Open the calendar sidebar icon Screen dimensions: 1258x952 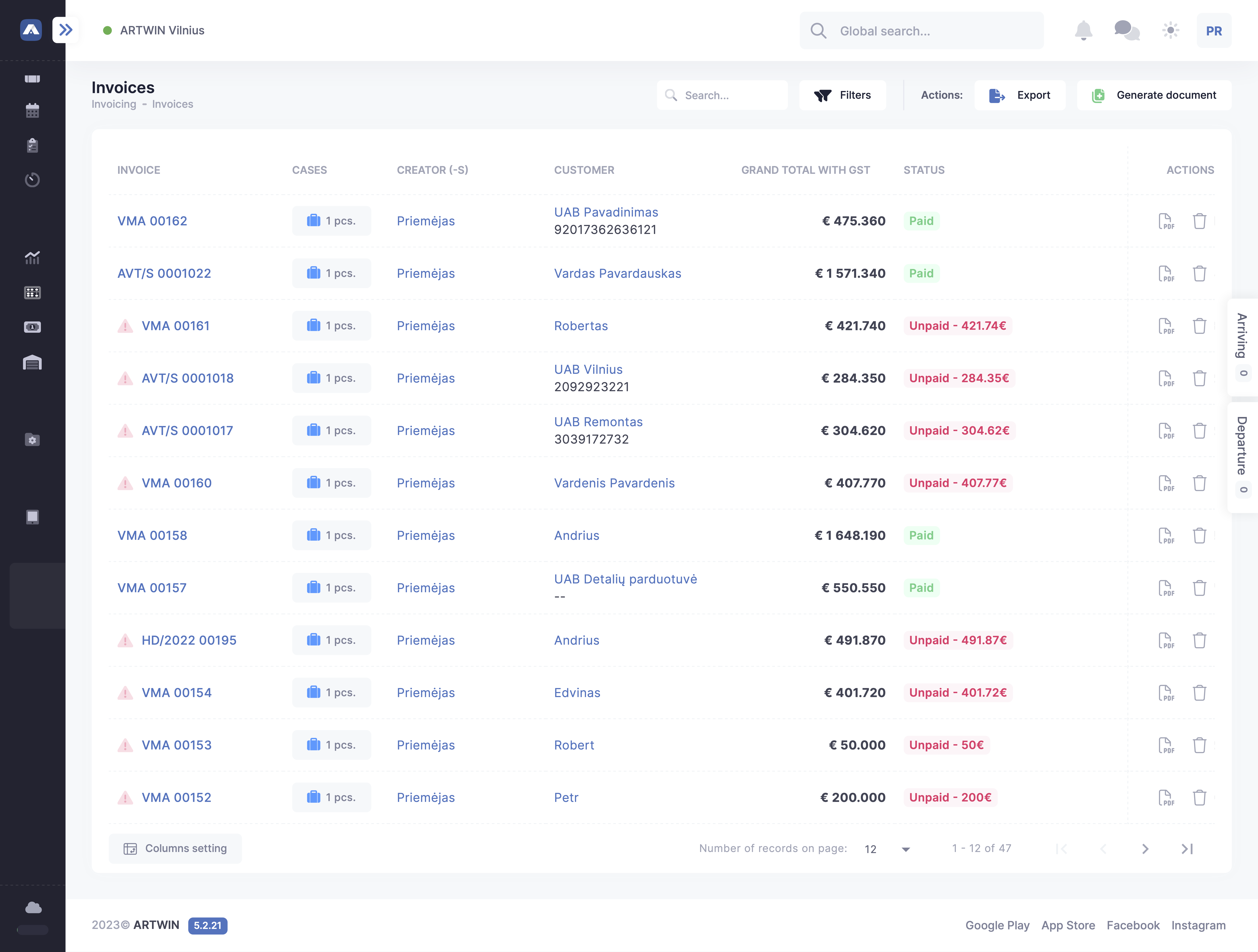(32, 110)
